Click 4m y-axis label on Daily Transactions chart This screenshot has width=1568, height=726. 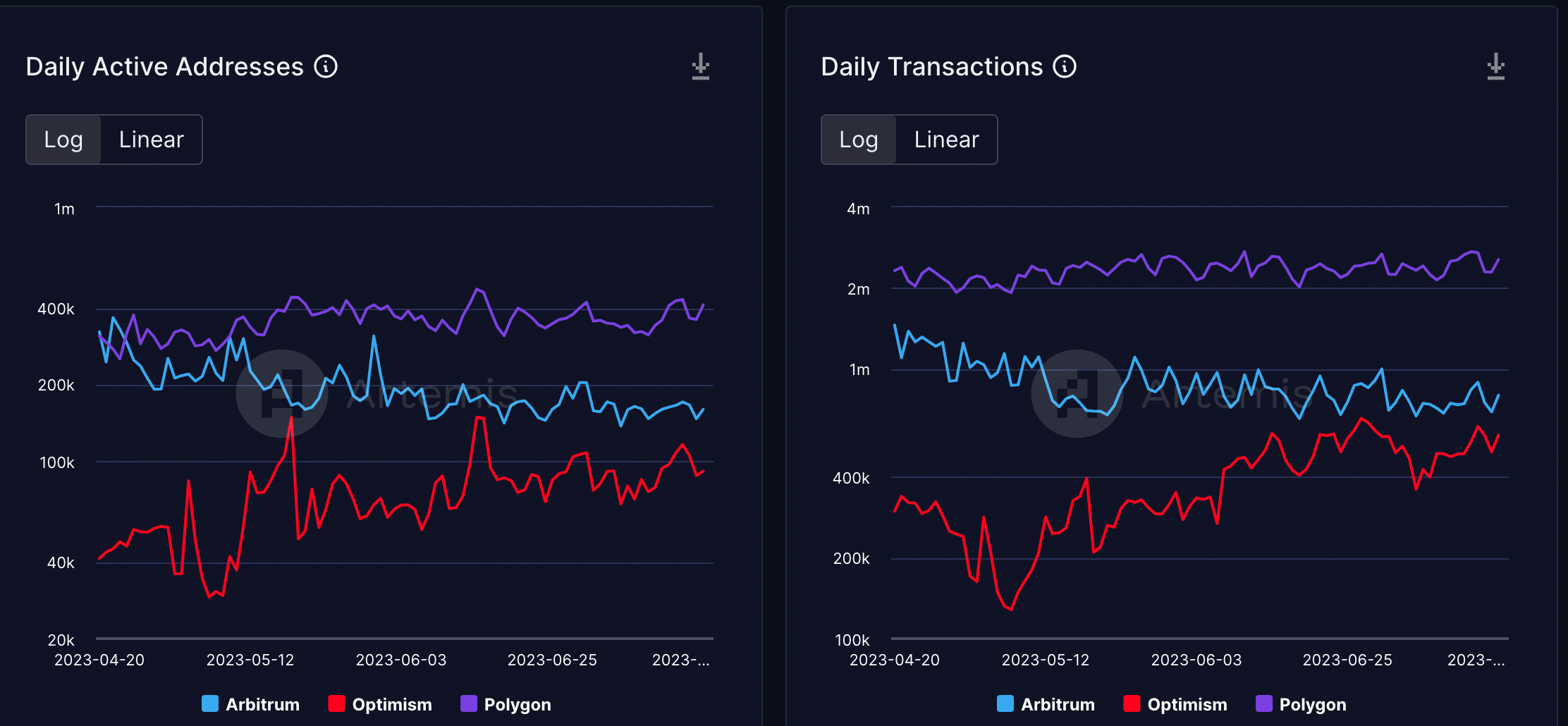[858, 209]
